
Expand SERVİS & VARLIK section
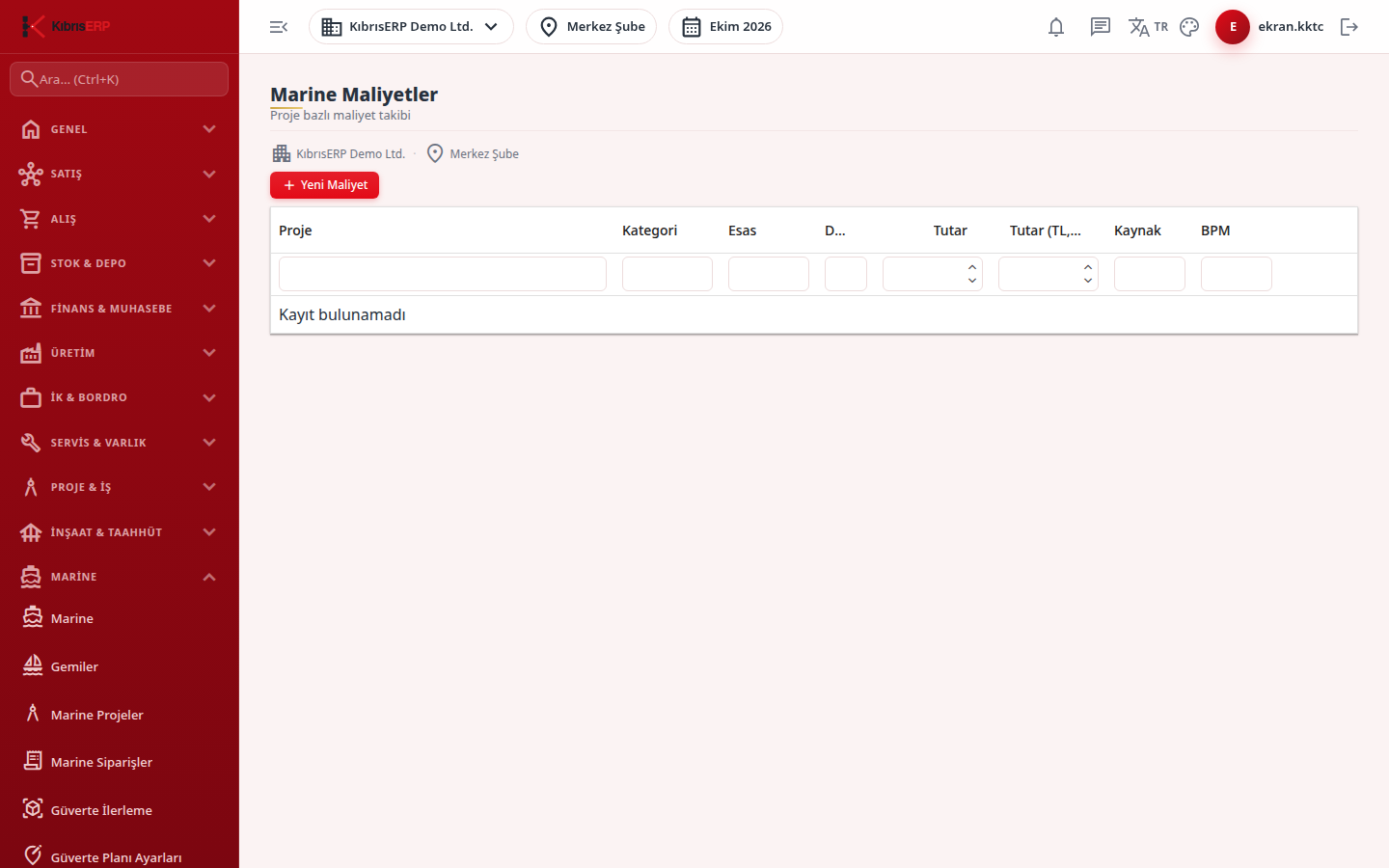pyautogui.click(x=120, y=443)
